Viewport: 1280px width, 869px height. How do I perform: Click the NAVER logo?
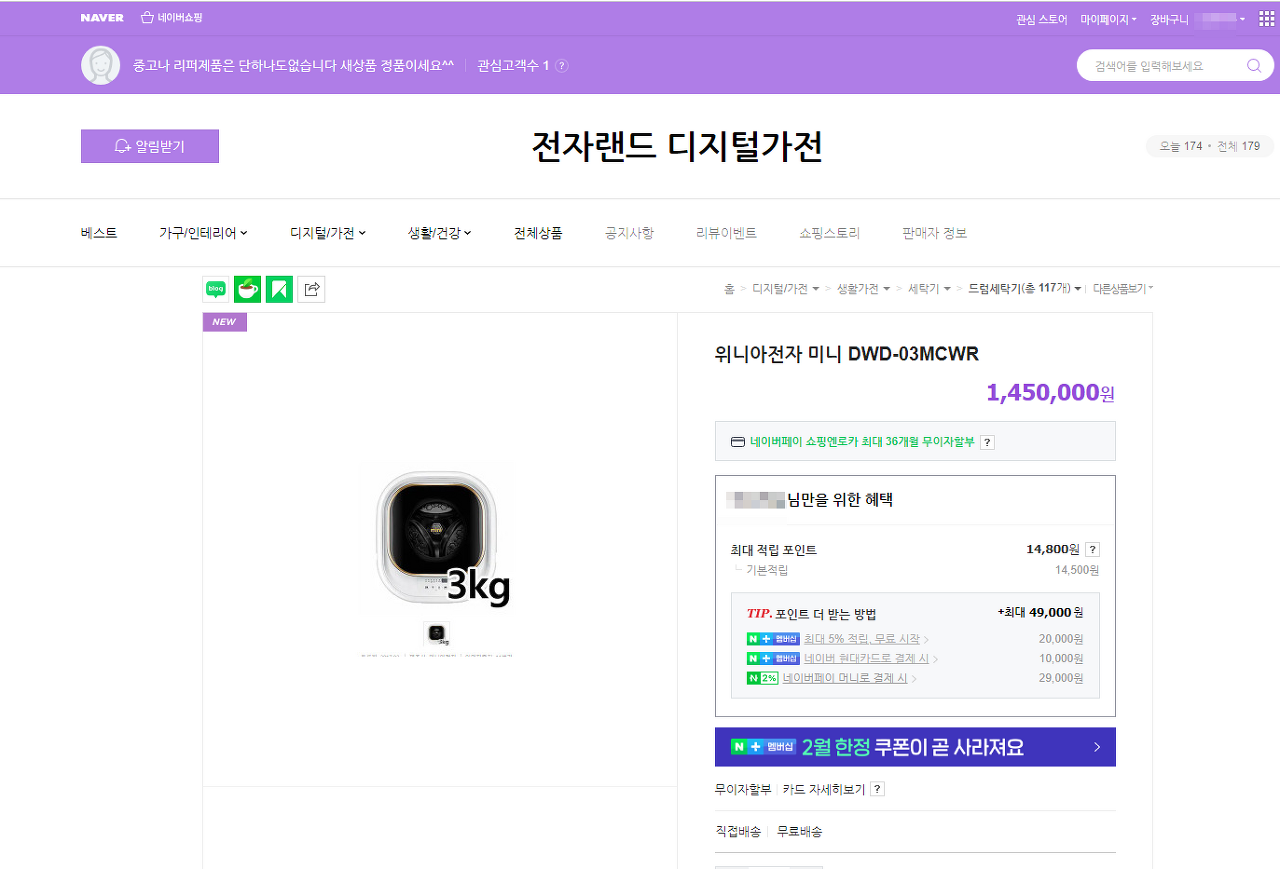point(102,18)
